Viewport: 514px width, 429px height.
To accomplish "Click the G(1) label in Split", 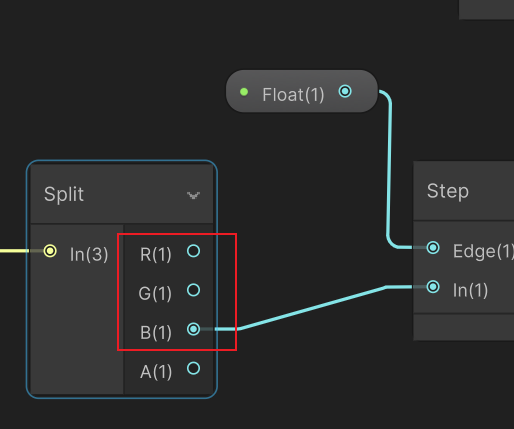I will point(155,294).
